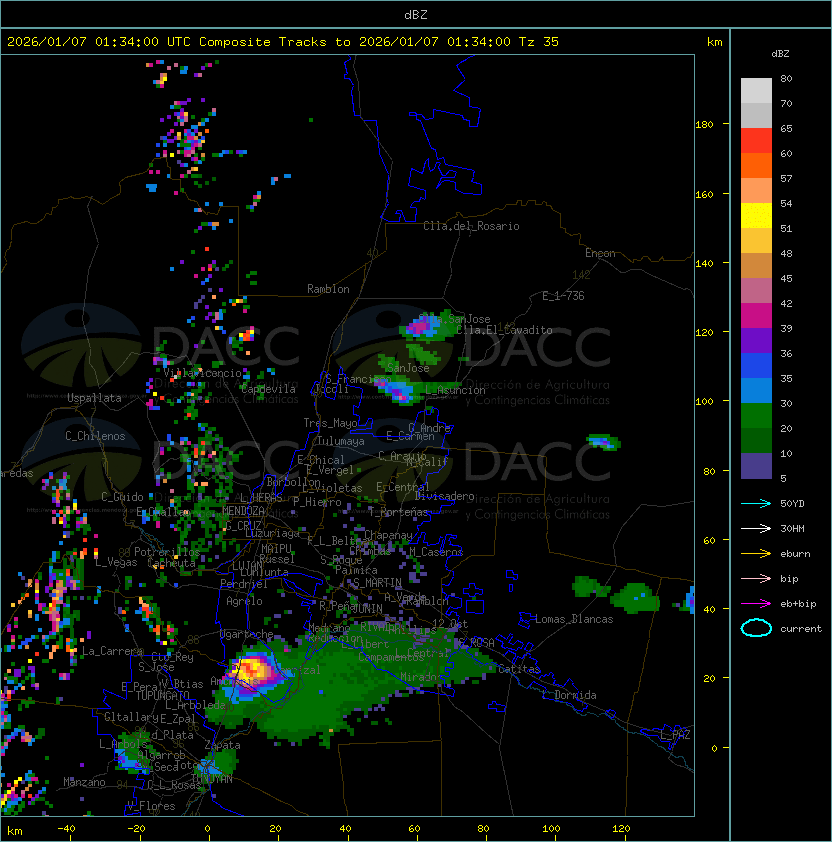Pick the bright yellow 51-54 dBZ swatch
The image size is (832, 842).
tap(756, 216)
